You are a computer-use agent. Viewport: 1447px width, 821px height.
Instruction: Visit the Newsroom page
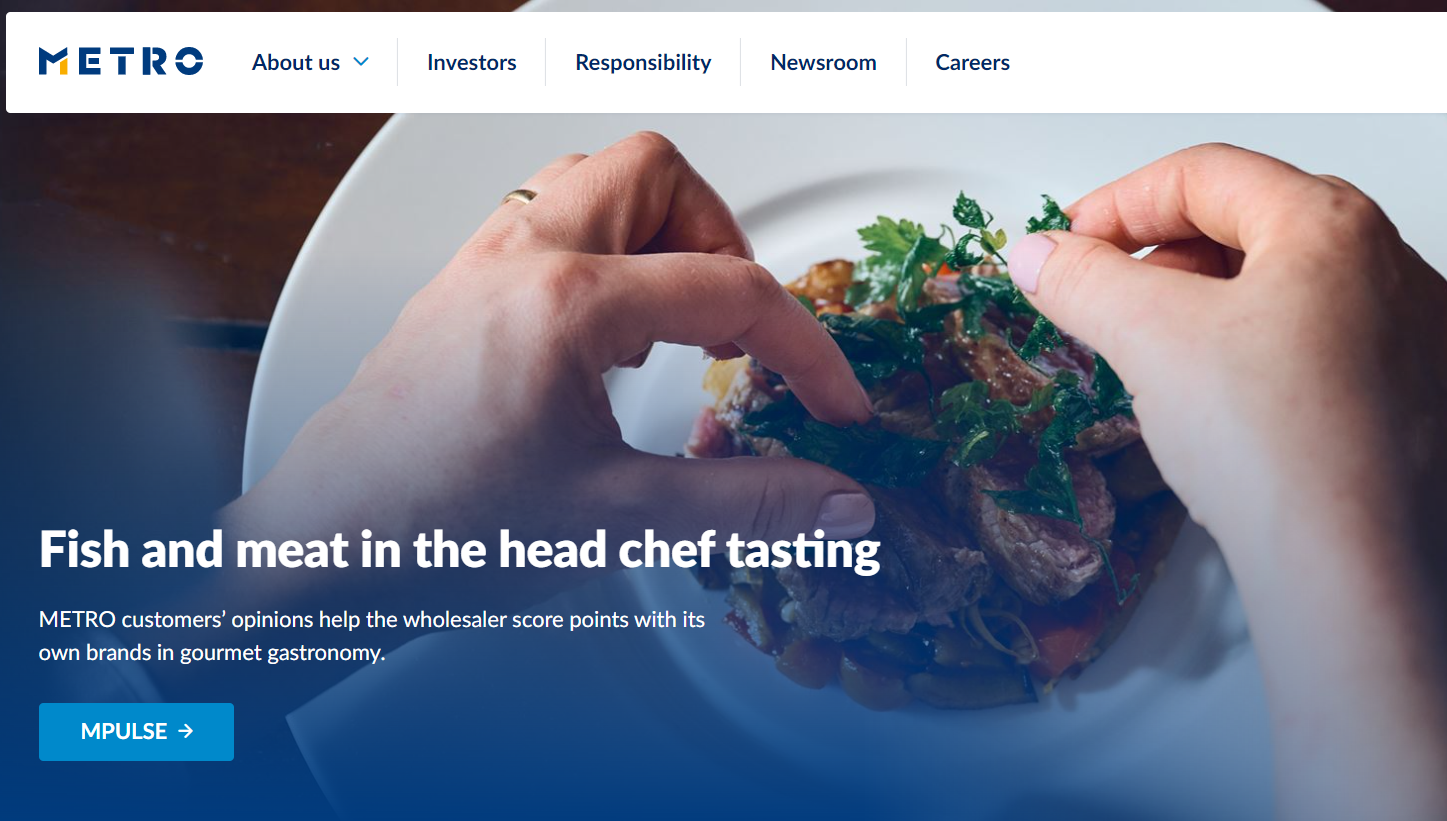point(823,62)
